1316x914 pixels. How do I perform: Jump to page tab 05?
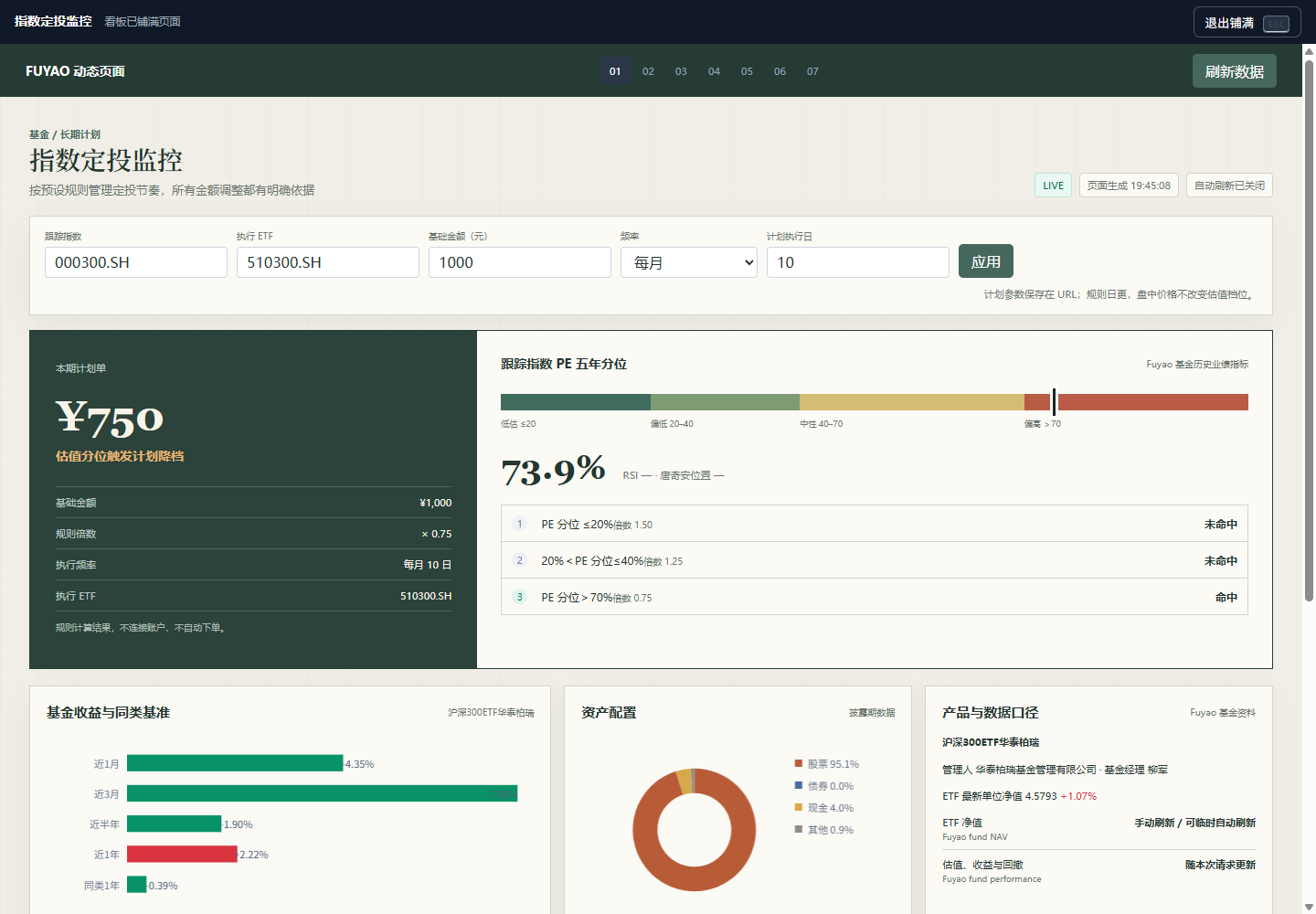747,71
